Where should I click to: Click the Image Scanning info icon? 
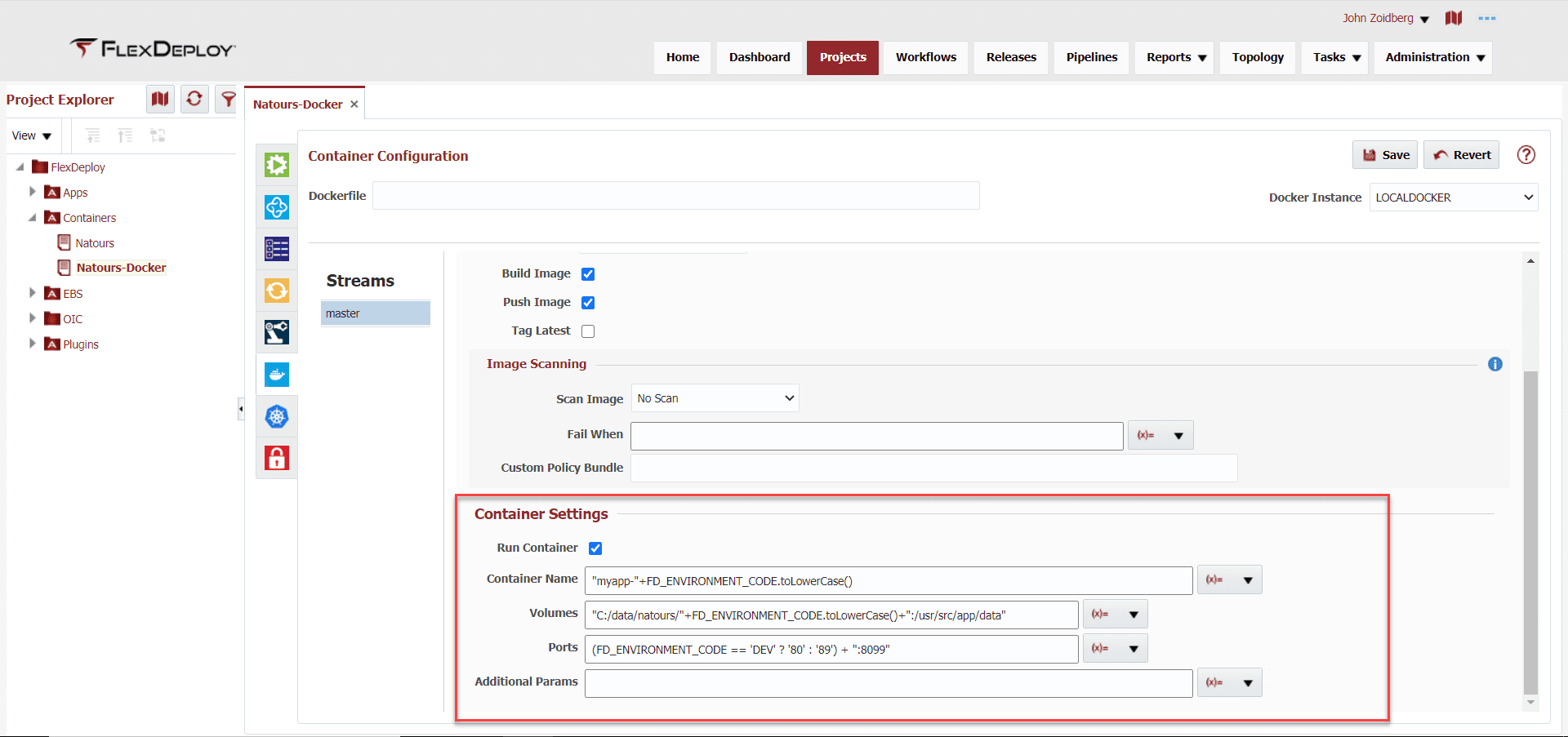click(1495, 364)
